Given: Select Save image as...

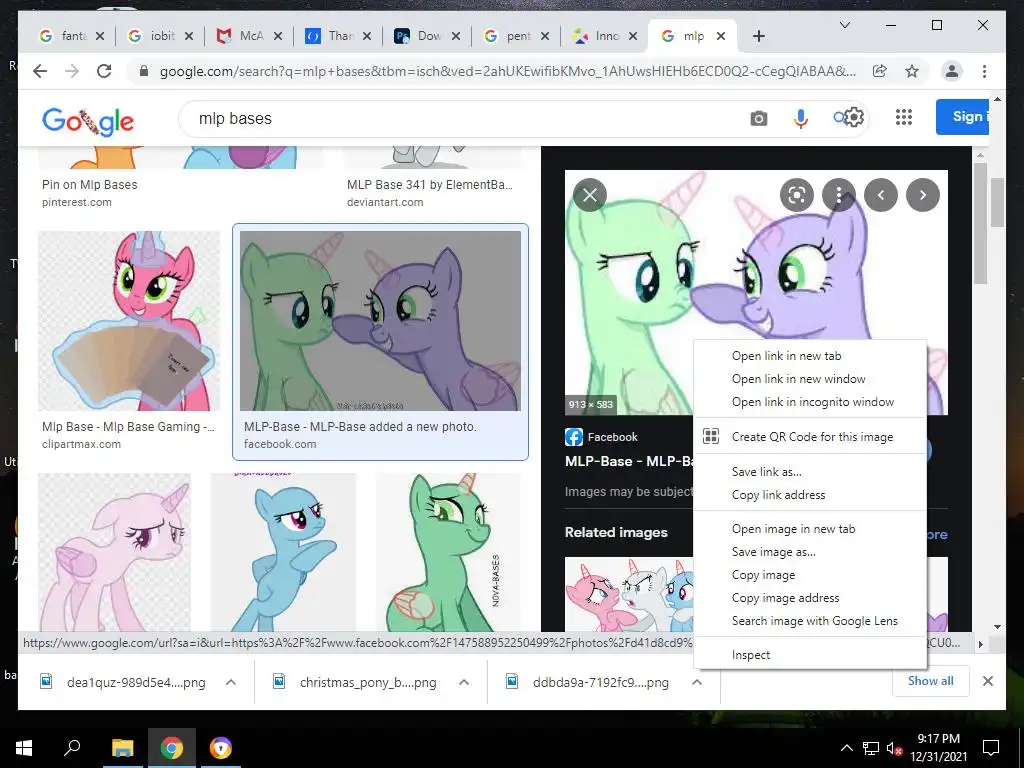Looking at the screenshot, I should point(810,552).
